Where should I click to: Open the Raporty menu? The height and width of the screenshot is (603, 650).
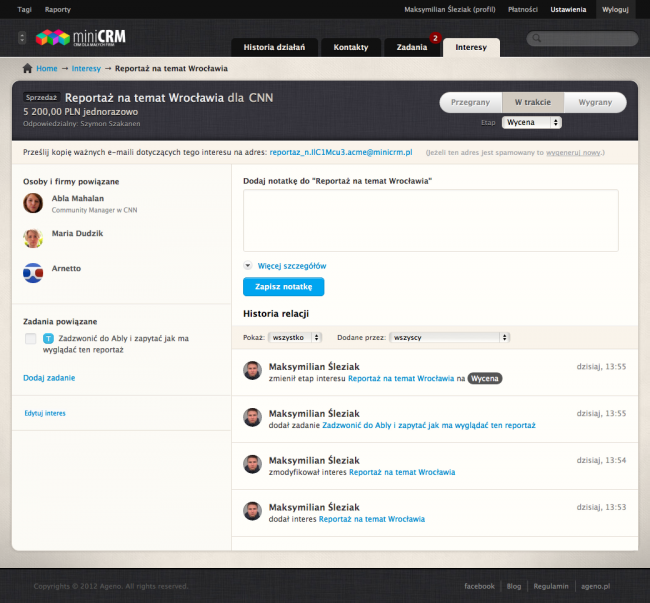click(58, 10)
